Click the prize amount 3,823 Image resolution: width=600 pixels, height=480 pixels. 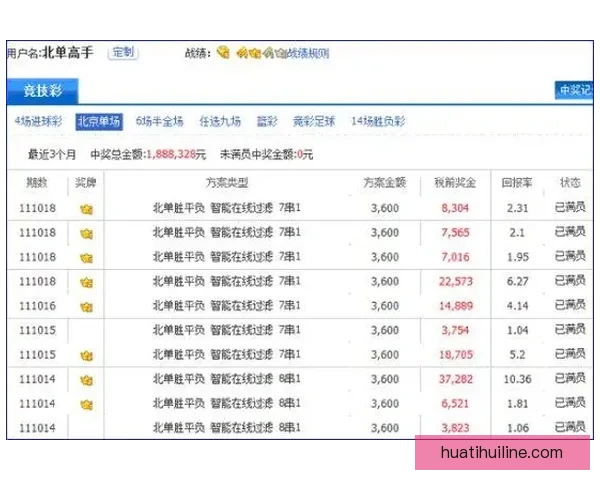(x=455, y=428)
